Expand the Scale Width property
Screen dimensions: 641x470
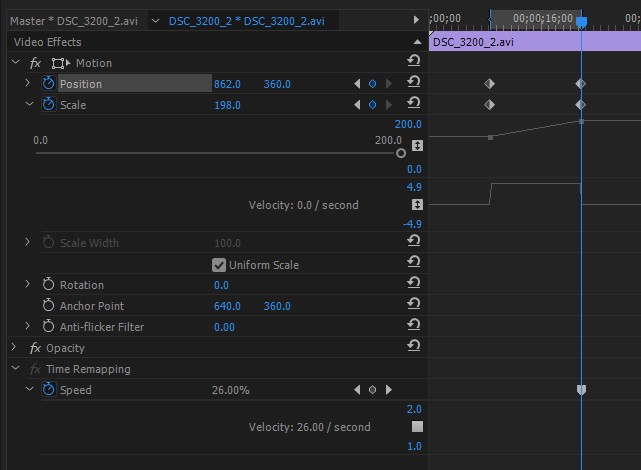coord(27,242)
